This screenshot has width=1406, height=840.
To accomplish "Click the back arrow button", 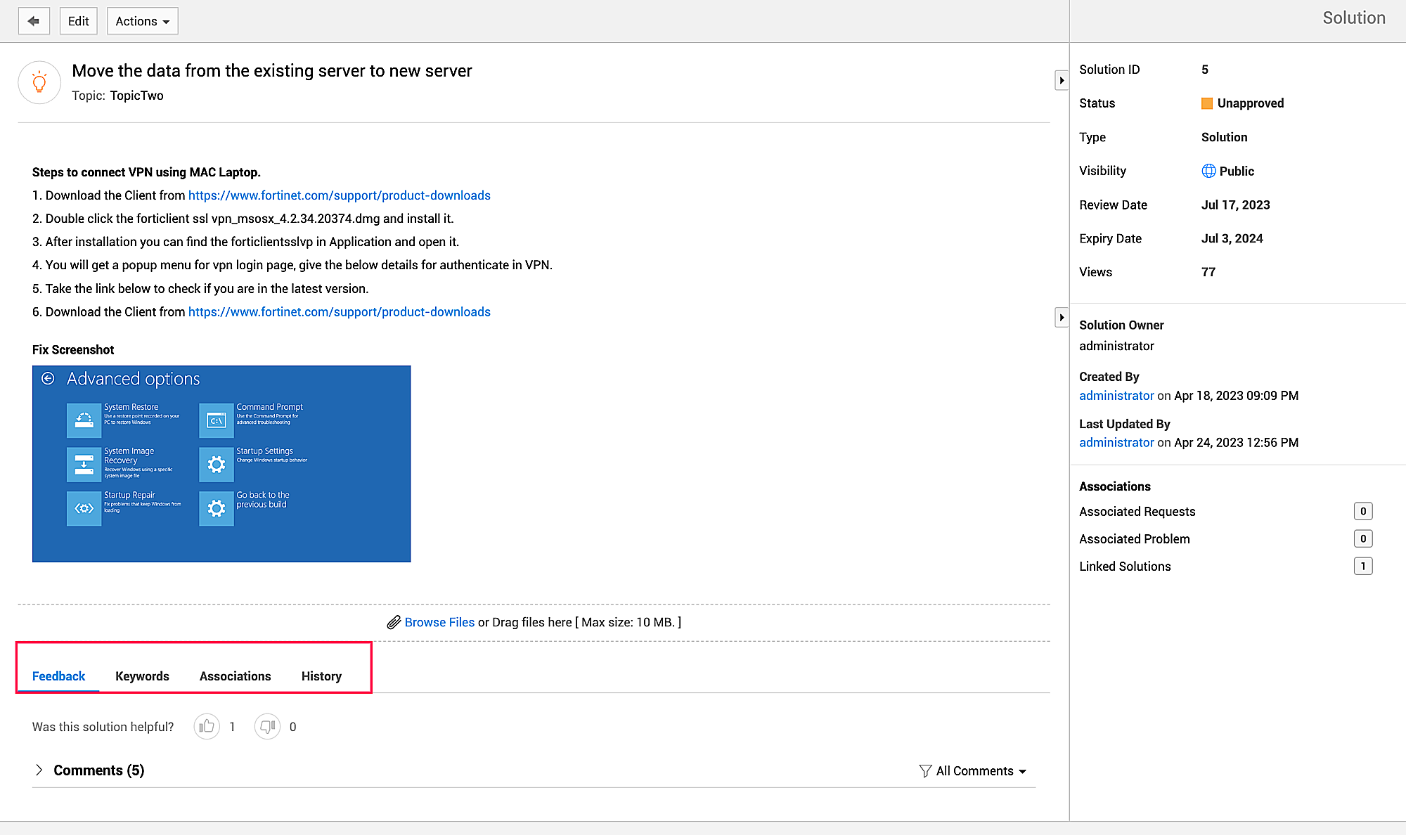I will [x=33, y=21].
